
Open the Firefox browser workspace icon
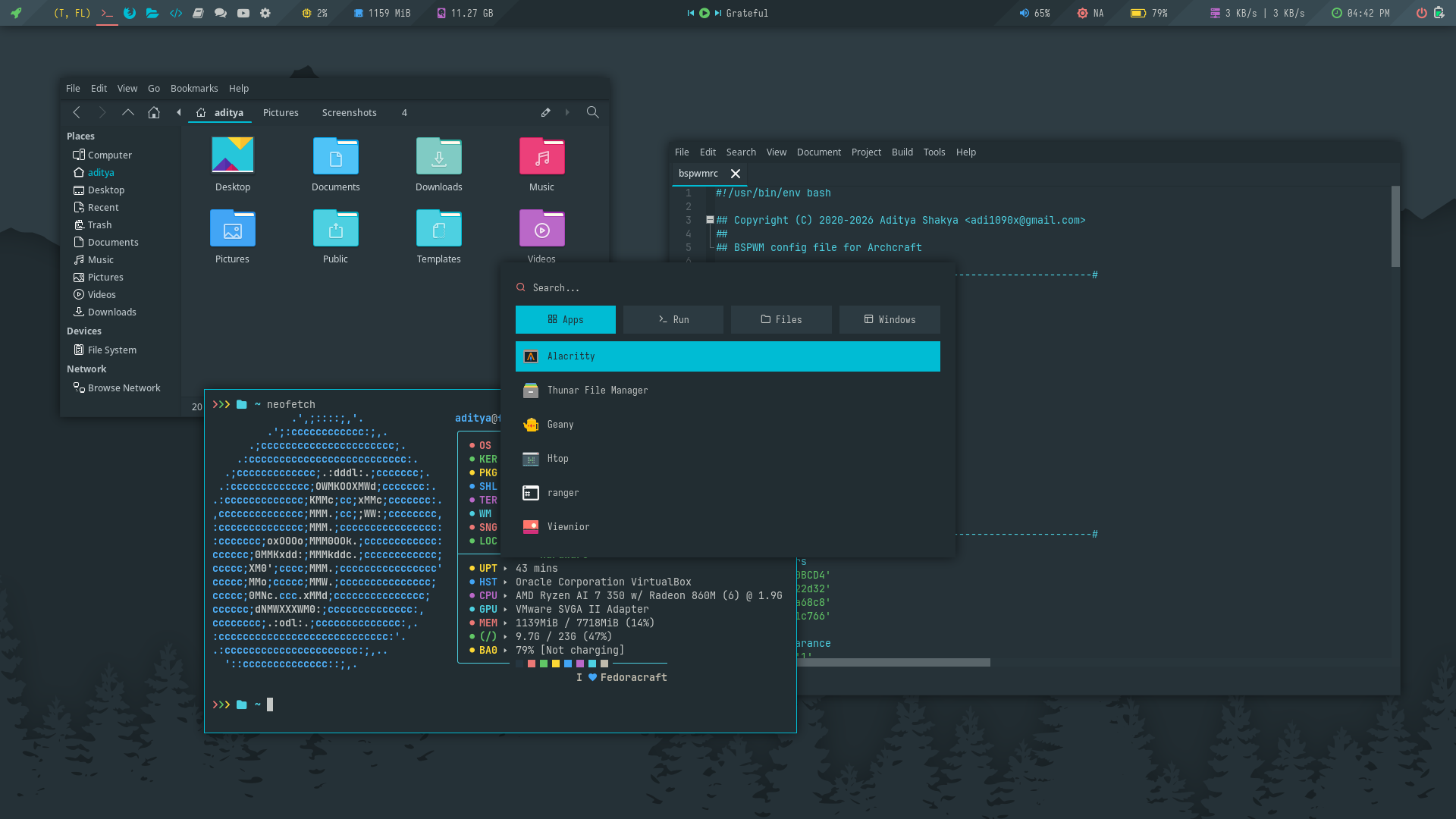click(x=130, y=13)
